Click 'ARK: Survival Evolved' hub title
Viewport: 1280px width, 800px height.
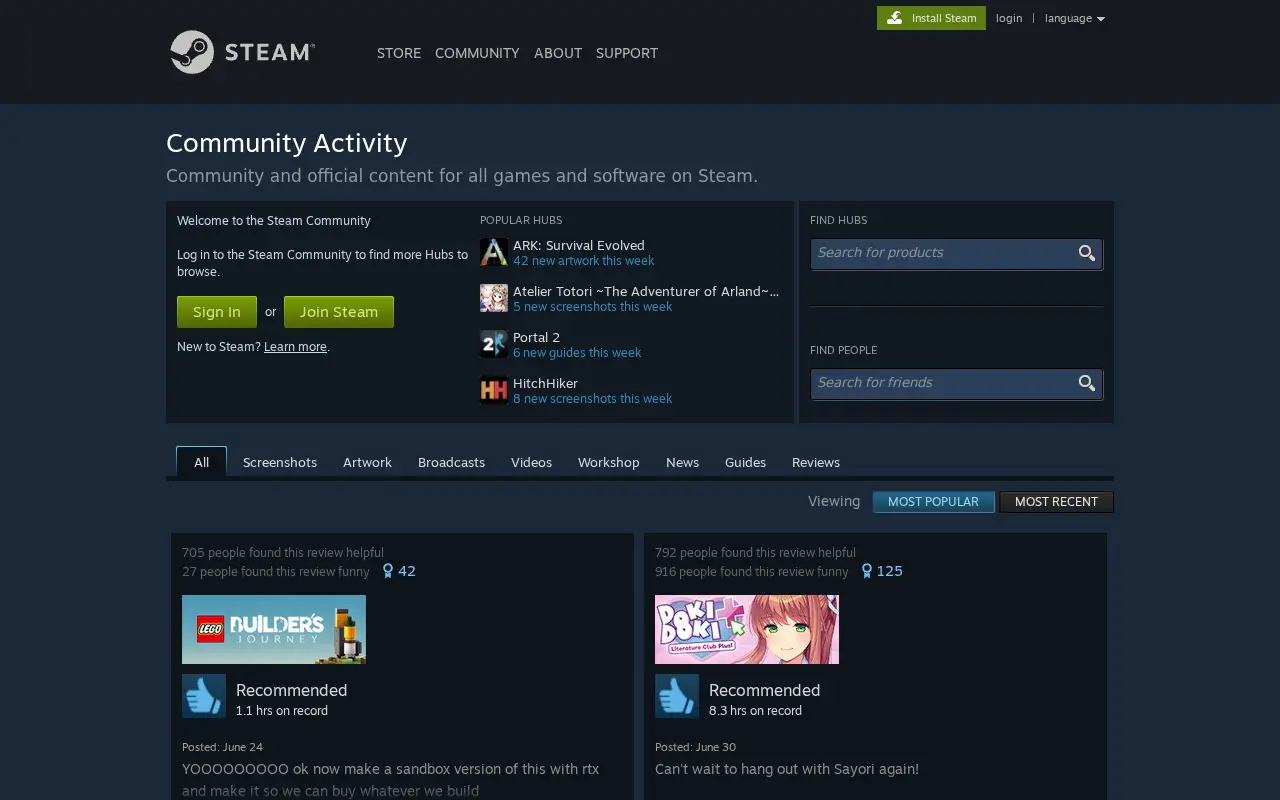click(578, 245)
